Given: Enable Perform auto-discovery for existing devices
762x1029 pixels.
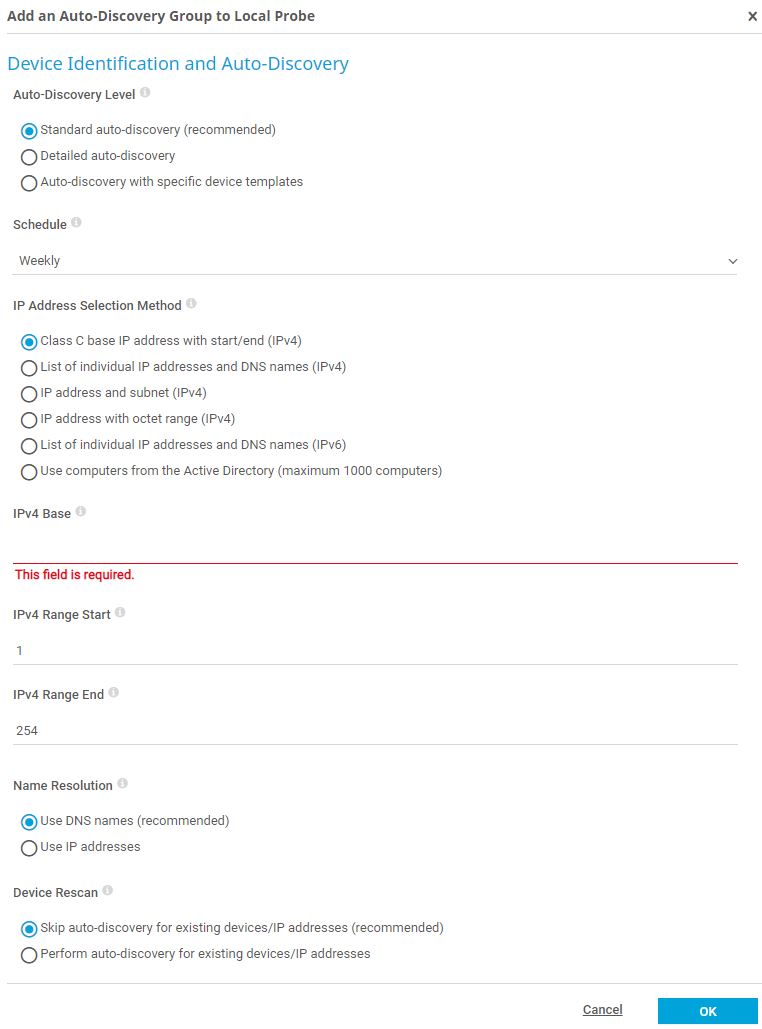Looking at the screenshot, I should coord(29,954).
